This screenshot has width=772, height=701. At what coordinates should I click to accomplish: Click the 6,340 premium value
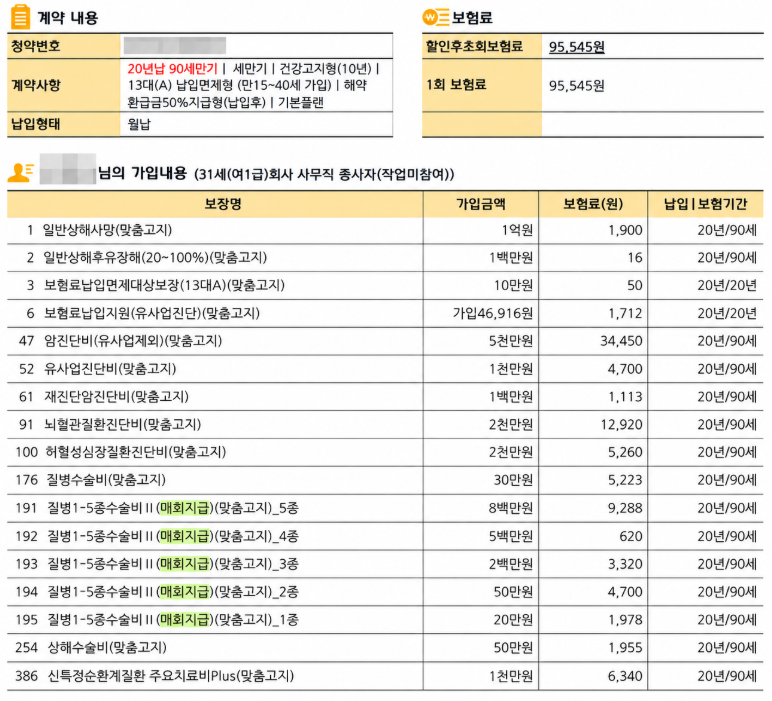click(625, 676)
